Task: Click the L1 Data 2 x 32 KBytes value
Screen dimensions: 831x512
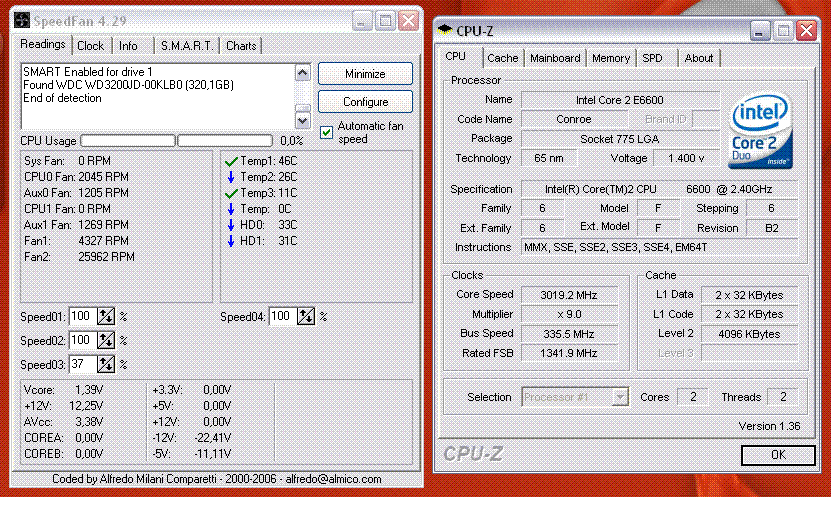Action: point(749,295)
